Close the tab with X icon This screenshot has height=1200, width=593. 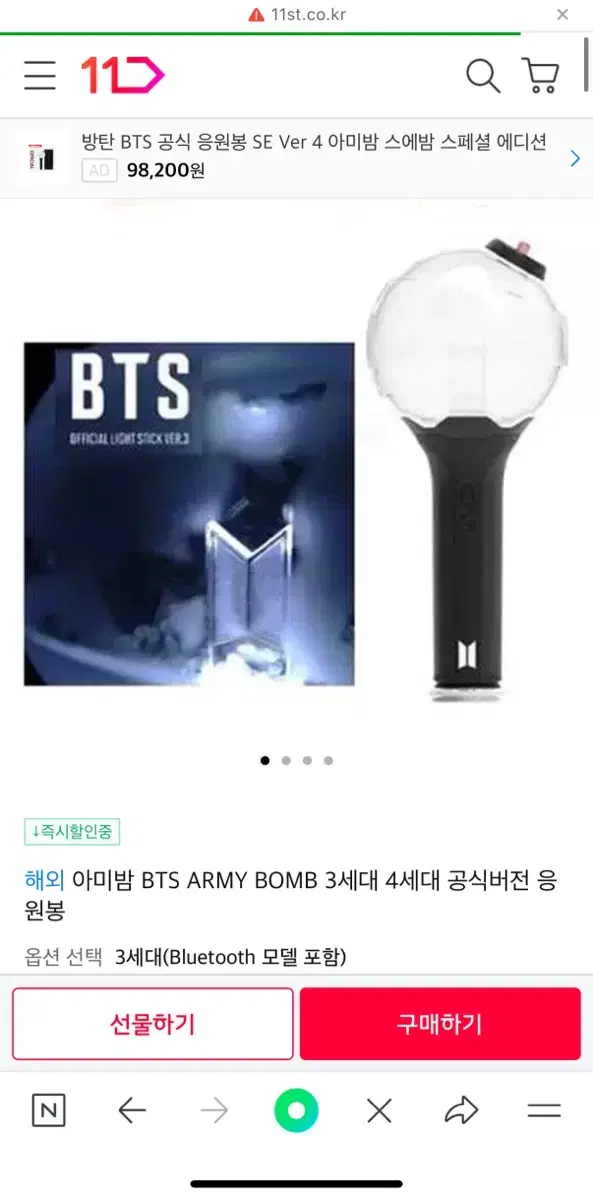(x=379, y=1110)
